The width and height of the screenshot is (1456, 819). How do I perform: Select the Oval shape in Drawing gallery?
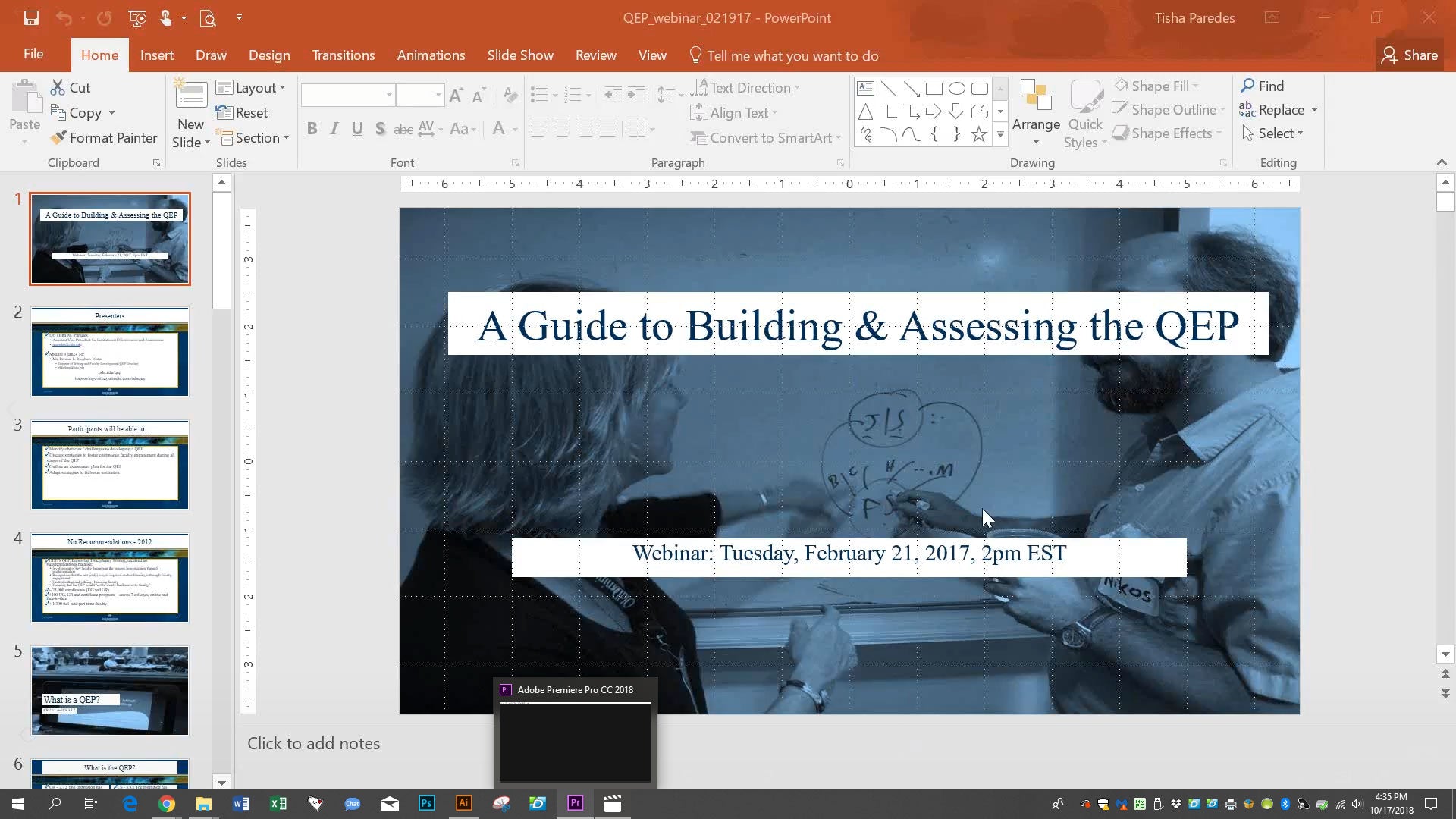coord(956,89)
